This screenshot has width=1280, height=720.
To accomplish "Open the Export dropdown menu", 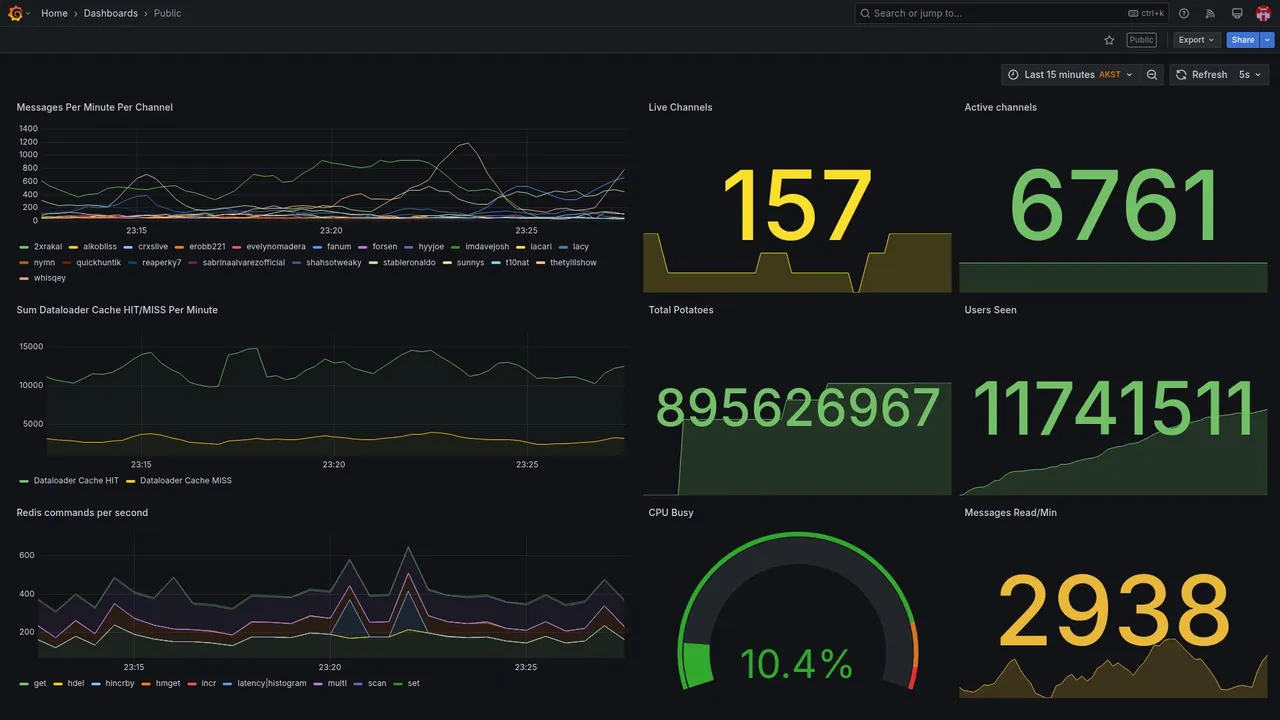I will (x=1197, y=40).
